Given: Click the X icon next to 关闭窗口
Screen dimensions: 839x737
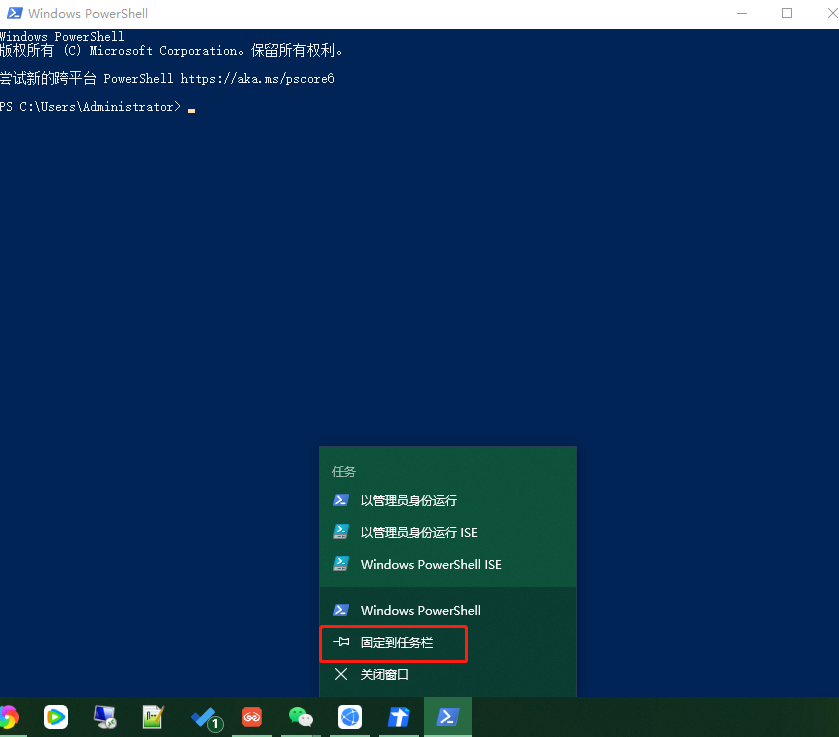Looking at the screenshot, I should pos(341,674).
